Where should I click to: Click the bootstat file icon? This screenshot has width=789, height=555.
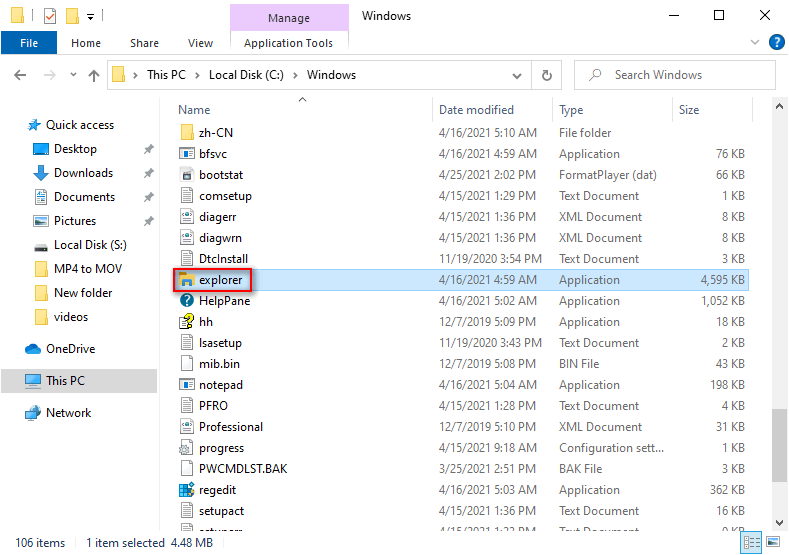[x=187, y=175]
